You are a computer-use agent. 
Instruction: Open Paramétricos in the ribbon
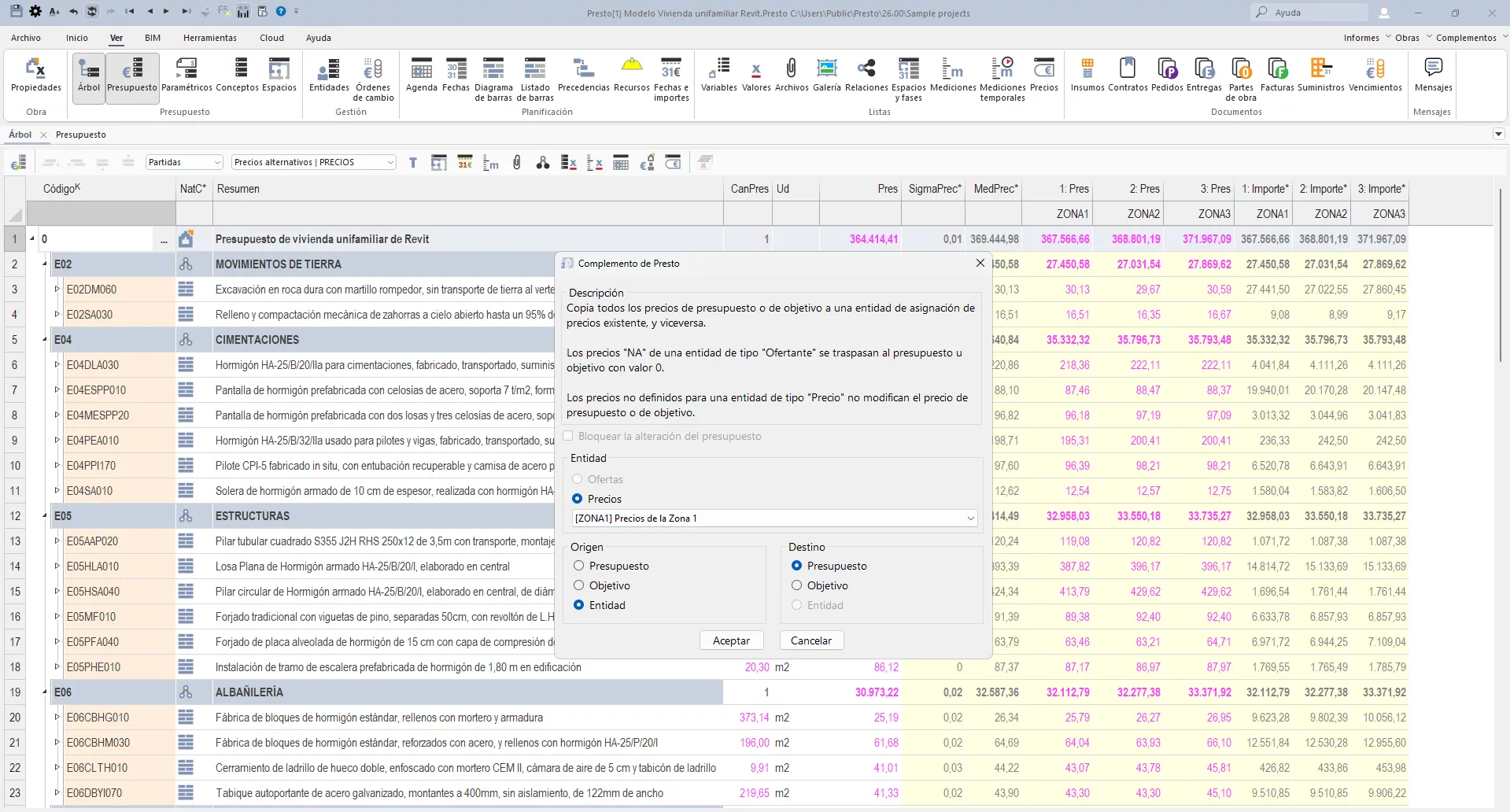(186, 76)
